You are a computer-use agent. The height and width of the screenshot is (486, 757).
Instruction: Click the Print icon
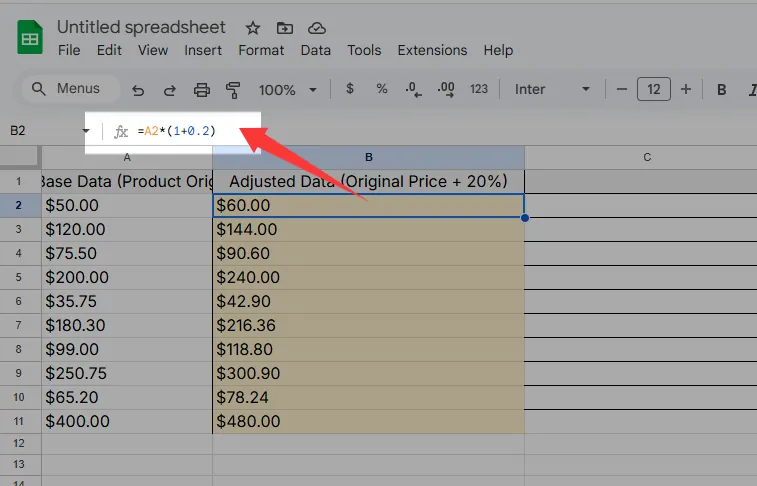point(201,90)
